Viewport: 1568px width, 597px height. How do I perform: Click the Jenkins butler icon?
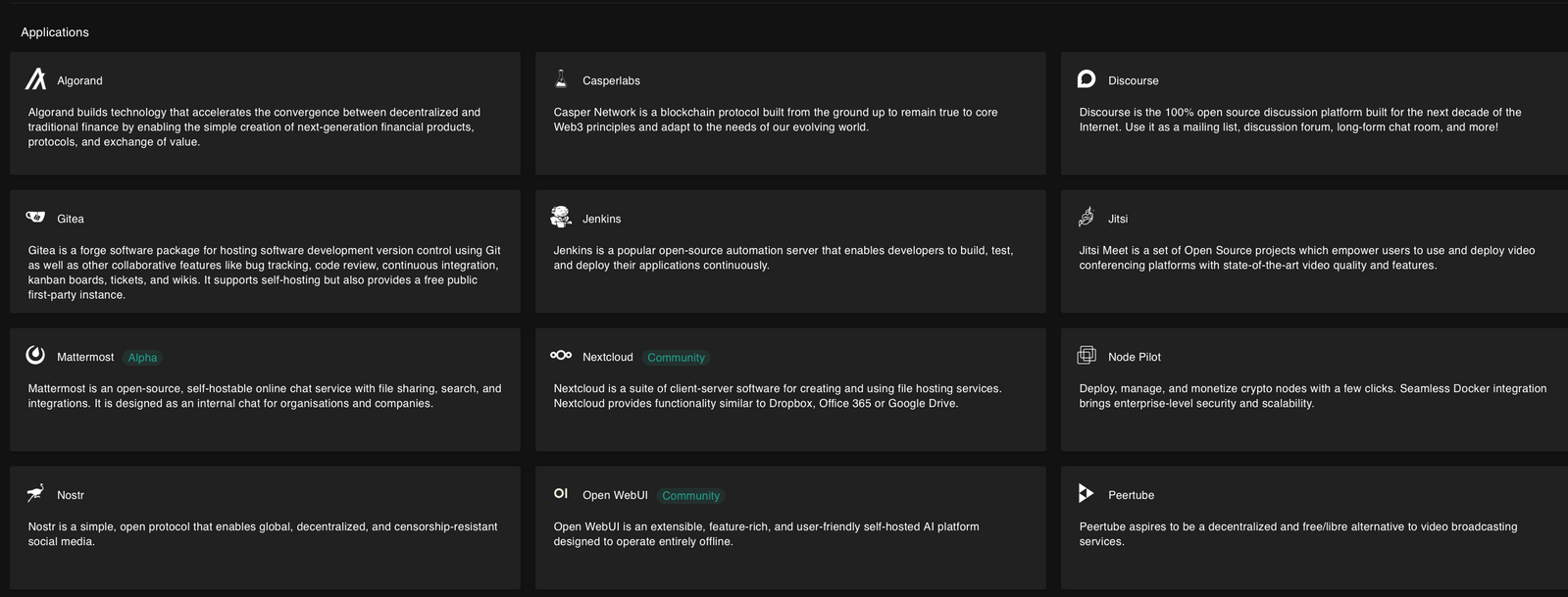coord(561,217)
